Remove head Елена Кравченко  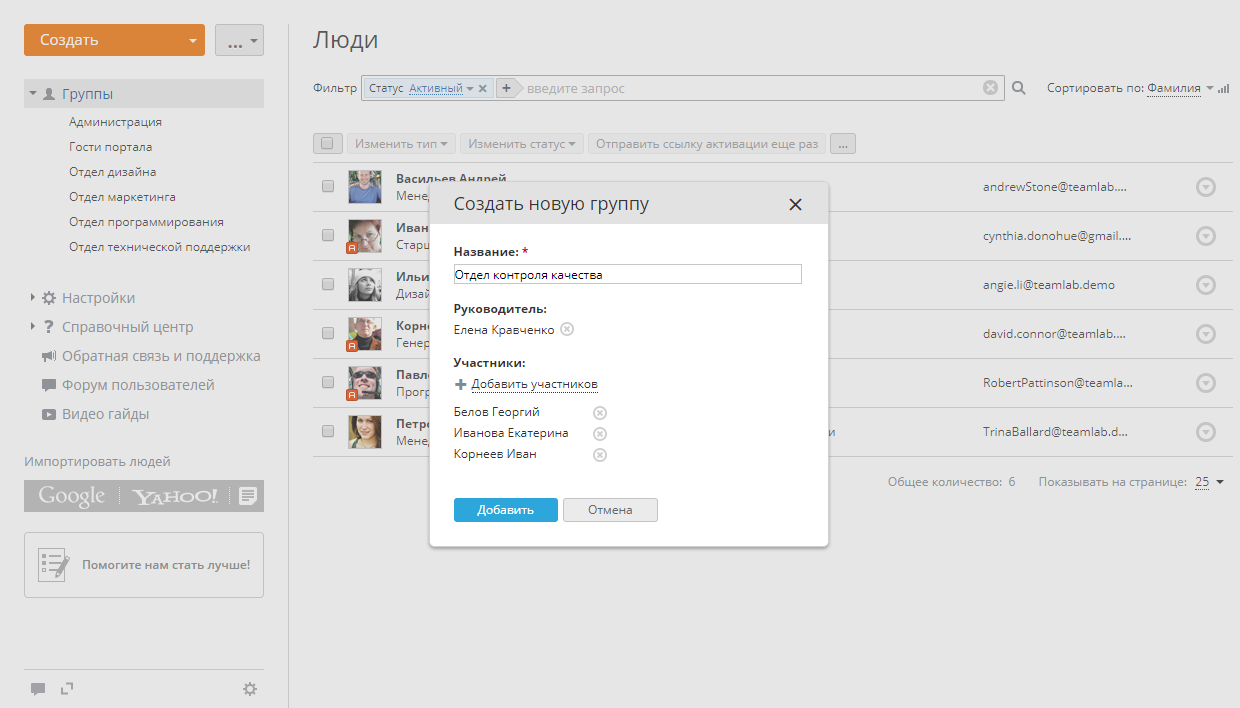(x=567, y=330)
